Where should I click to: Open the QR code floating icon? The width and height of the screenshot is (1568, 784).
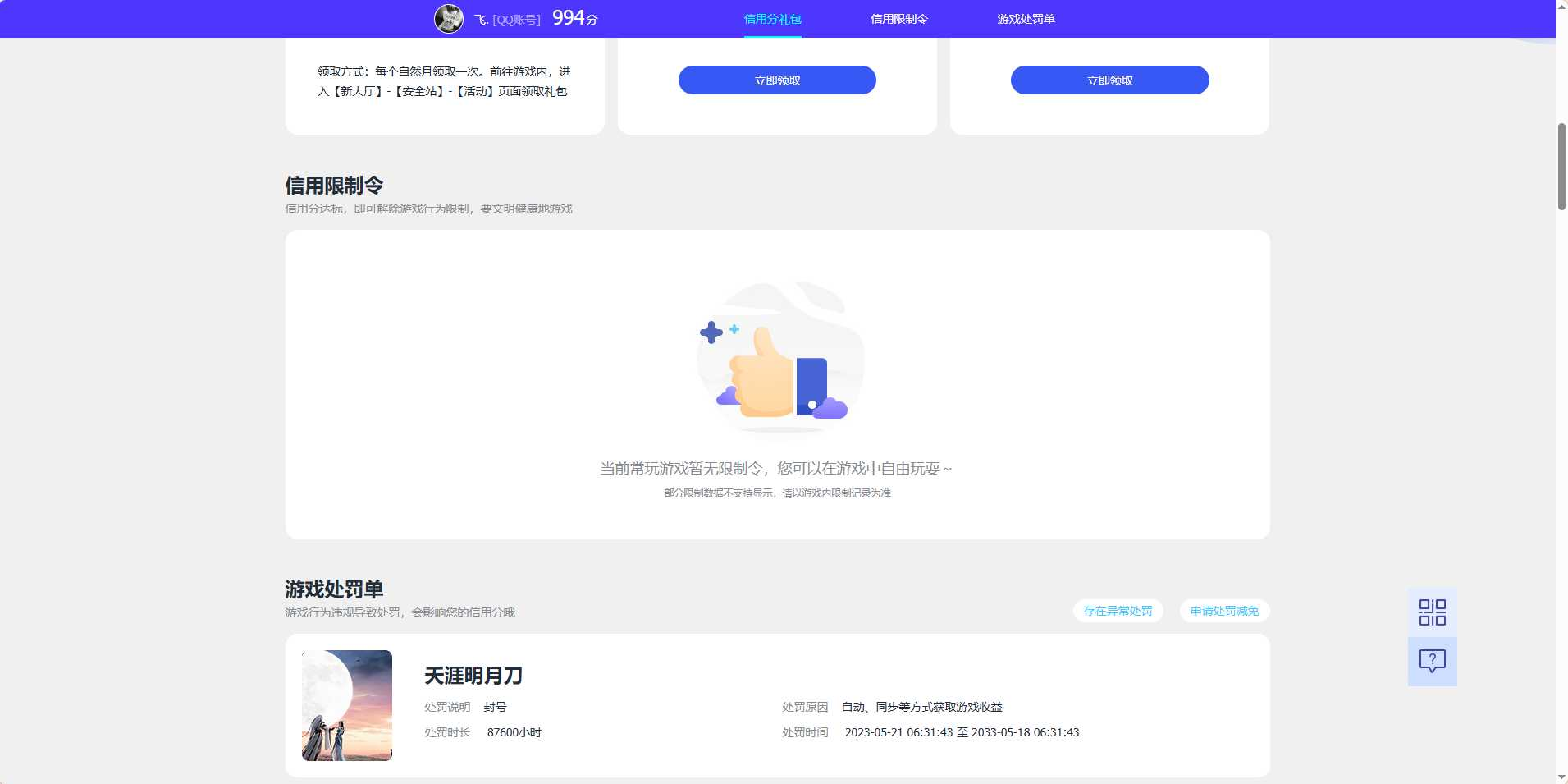click(x=1432, y=612)
